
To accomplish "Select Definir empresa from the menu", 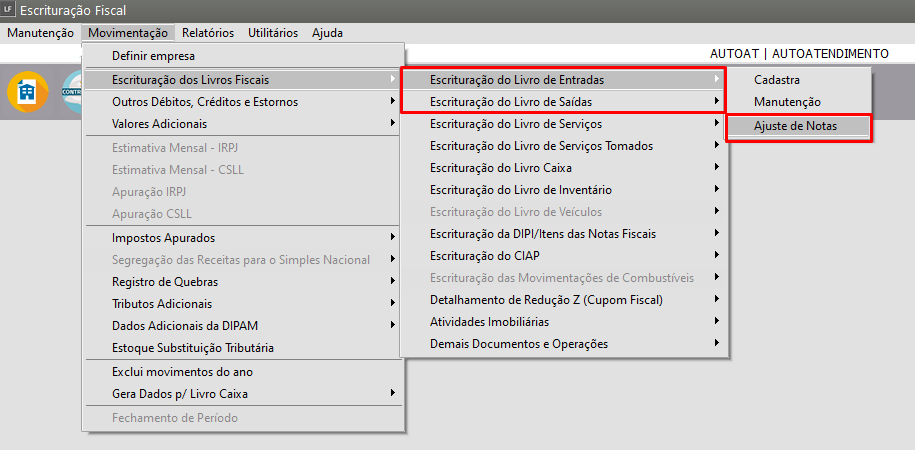I will [153, 56].
